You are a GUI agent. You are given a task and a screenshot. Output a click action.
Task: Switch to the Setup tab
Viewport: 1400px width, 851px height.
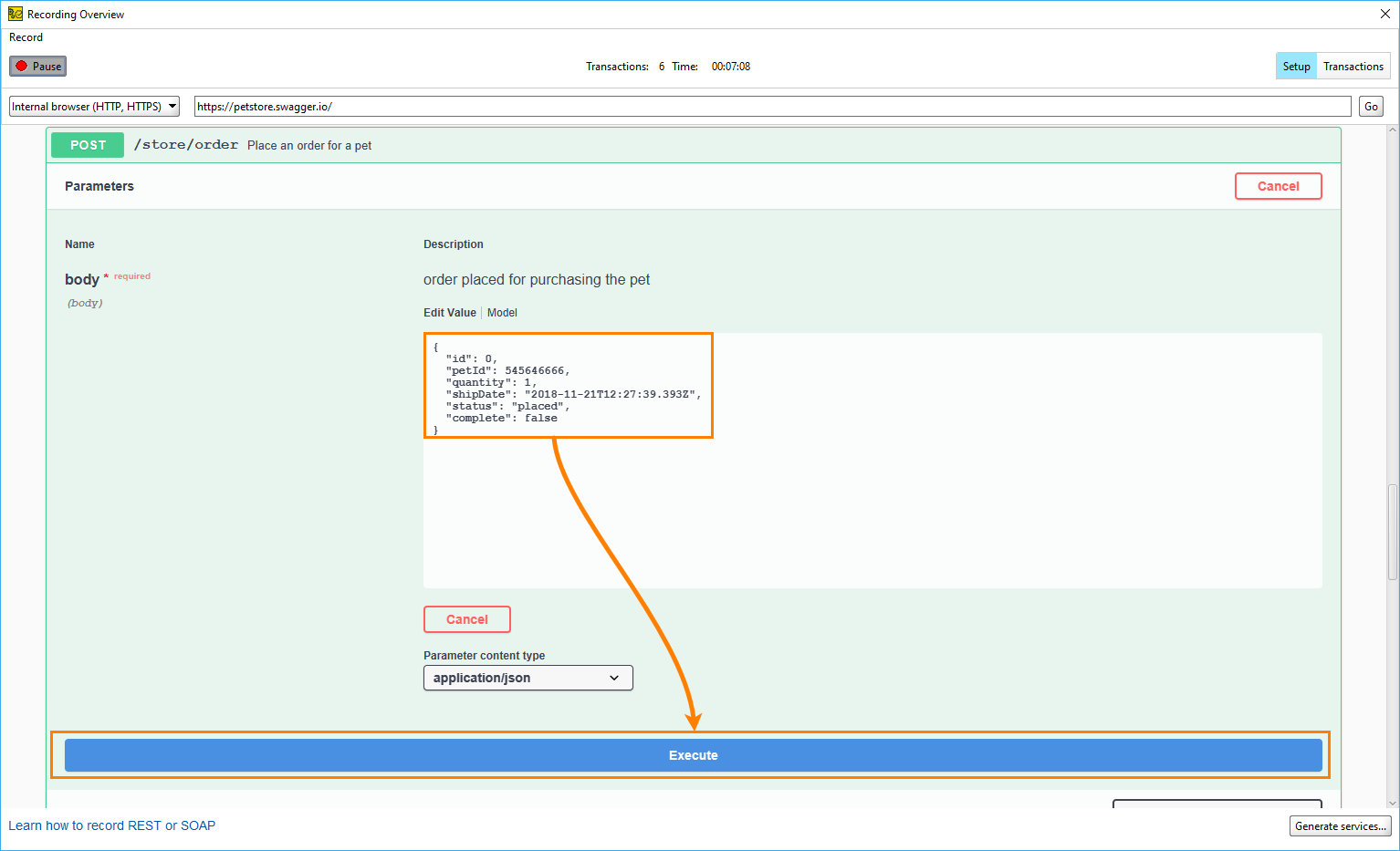pyautogui.click(x=1296, y=67)
